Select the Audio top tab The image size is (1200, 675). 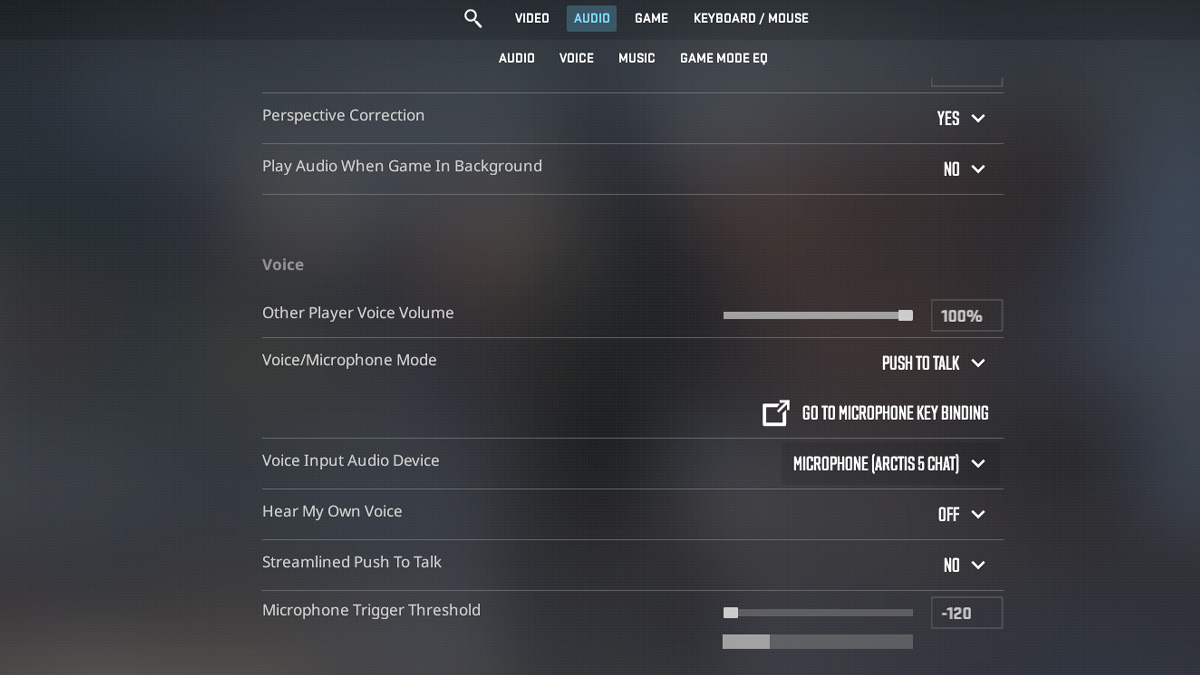pos(591,18)
